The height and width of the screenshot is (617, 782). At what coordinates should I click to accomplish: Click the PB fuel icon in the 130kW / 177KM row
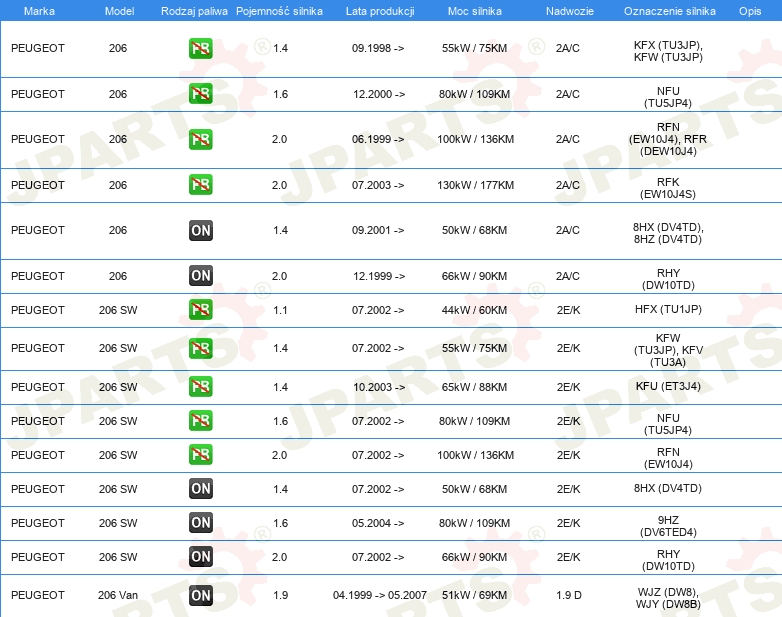[200, 185]
